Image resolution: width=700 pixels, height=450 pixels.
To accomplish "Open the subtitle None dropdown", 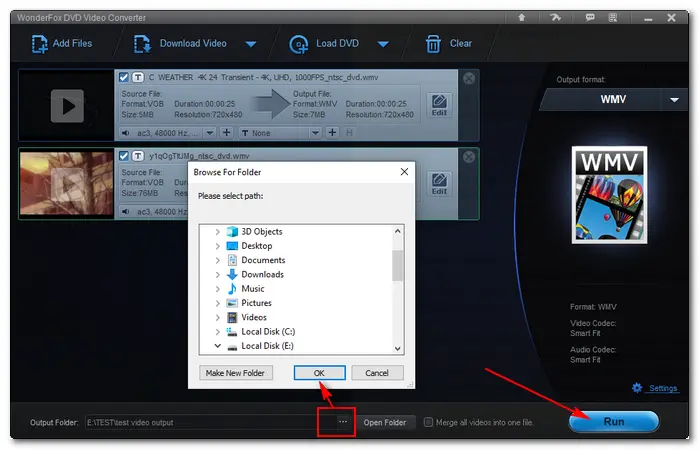I will 315,133.
